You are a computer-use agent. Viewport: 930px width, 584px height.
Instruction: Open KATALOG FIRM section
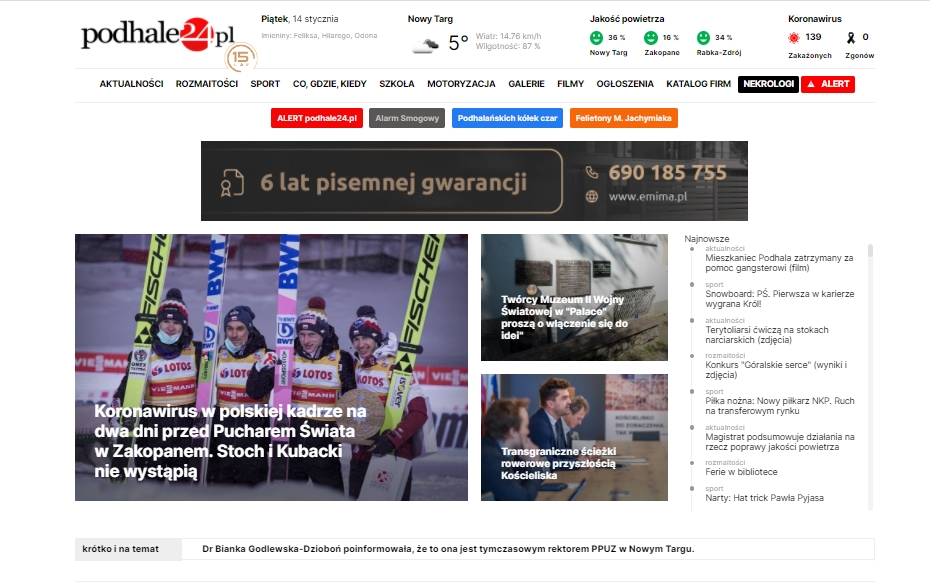(698, 84)
